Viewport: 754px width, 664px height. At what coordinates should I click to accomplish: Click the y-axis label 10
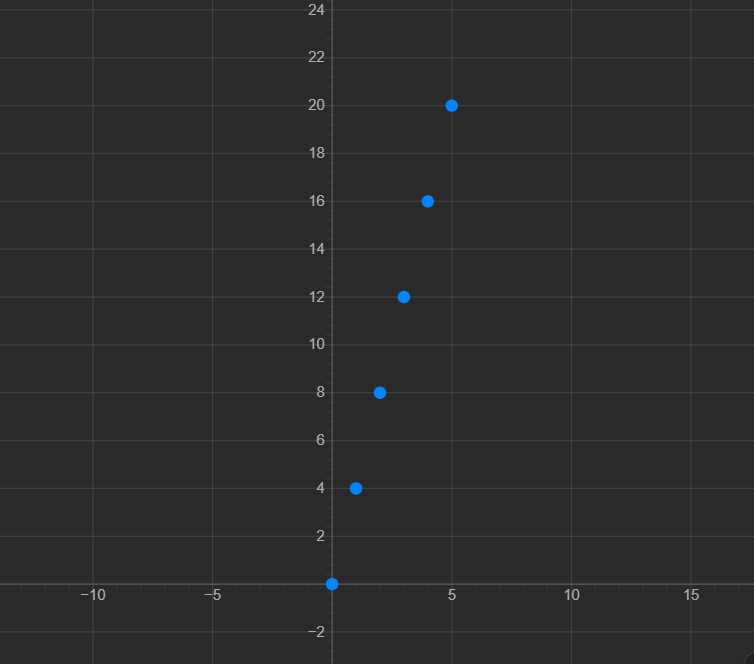tap(316, 344)
